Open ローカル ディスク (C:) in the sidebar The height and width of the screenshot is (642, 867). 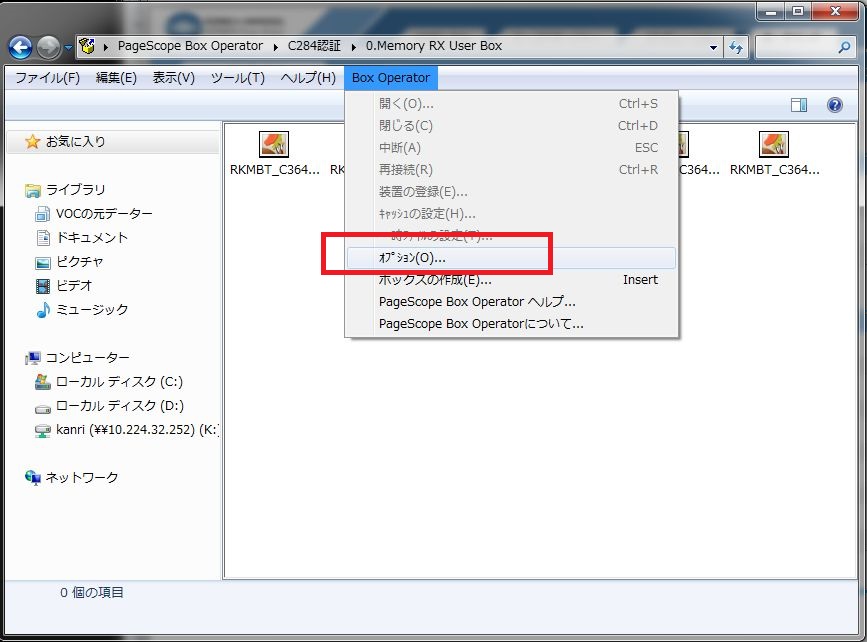click(118, 381)
